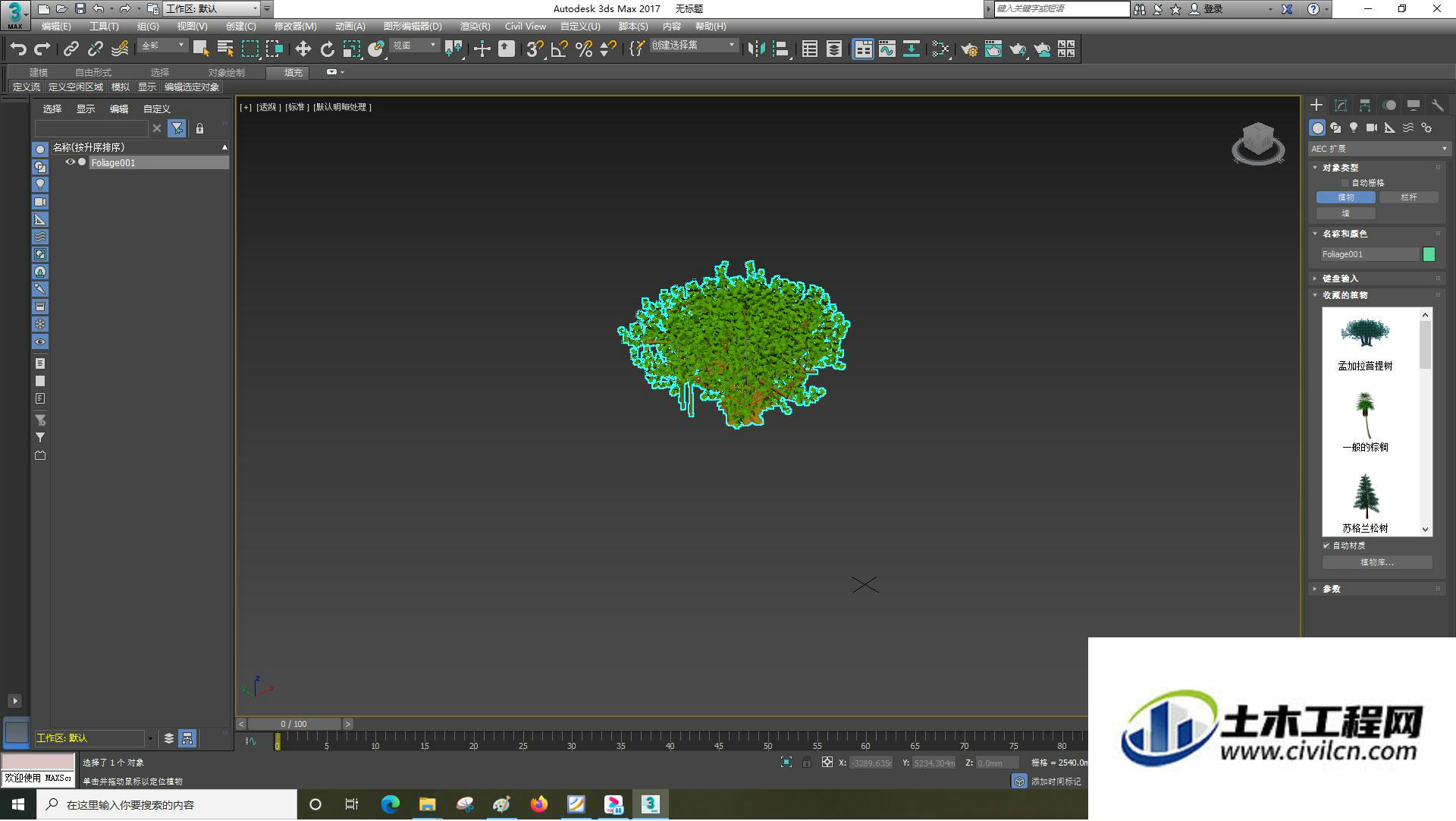Screen dimensions: 1456x821
Task: Enable the 自动栅格 checkbox
Action: (1346, 183)
